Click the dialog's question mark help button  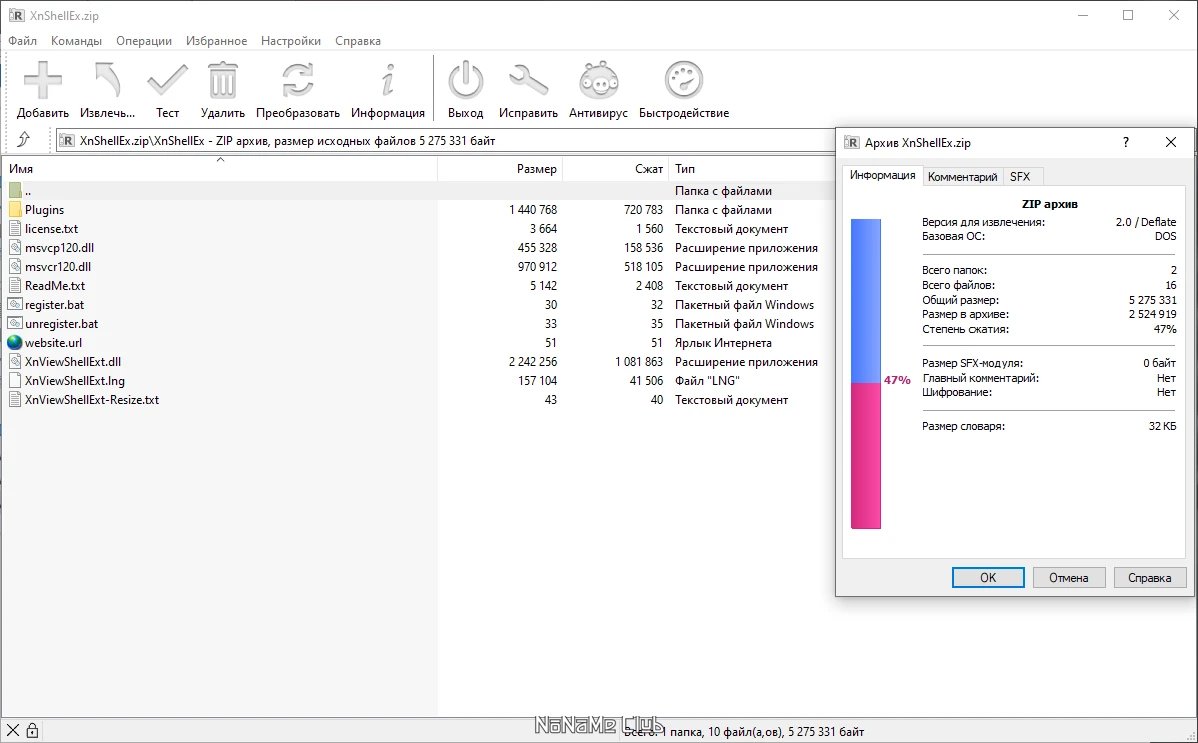point(1125,142)
